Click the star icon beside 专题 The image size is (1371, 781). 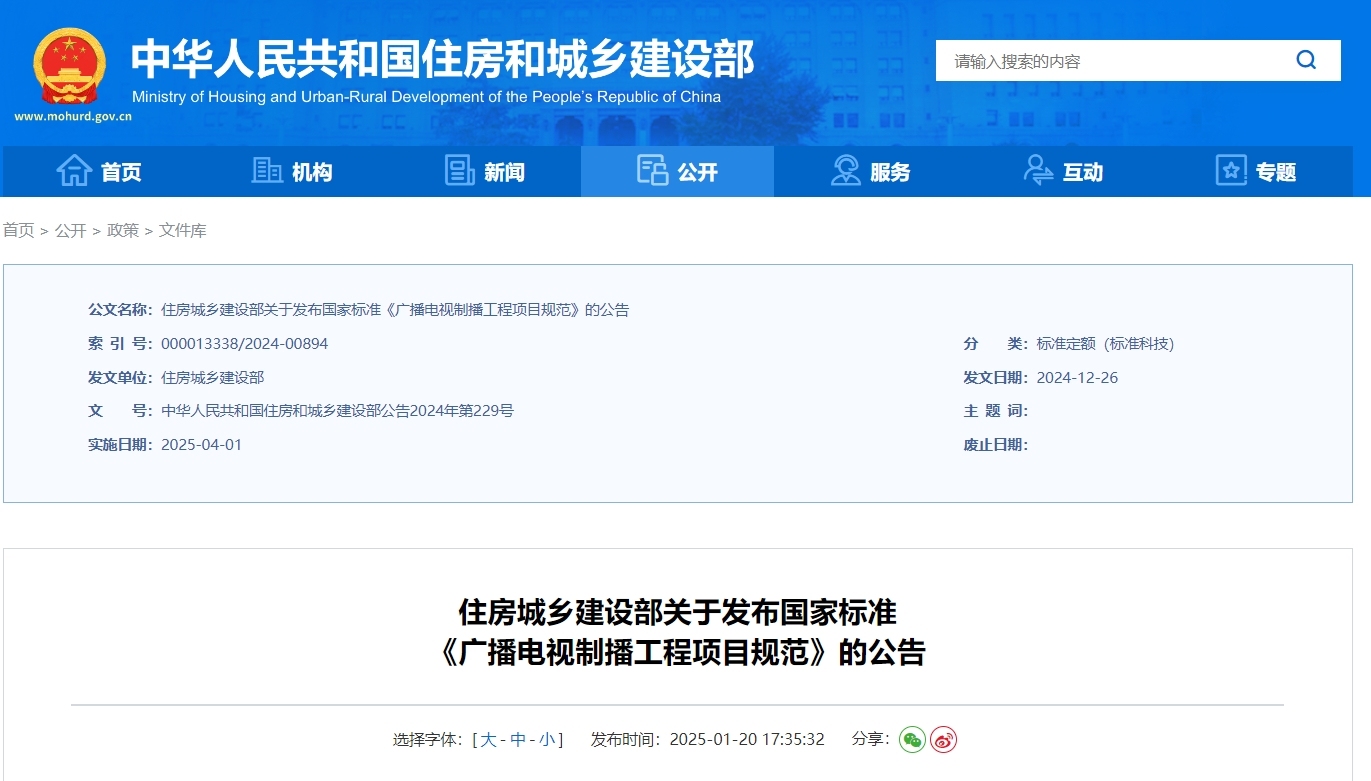1230,171
